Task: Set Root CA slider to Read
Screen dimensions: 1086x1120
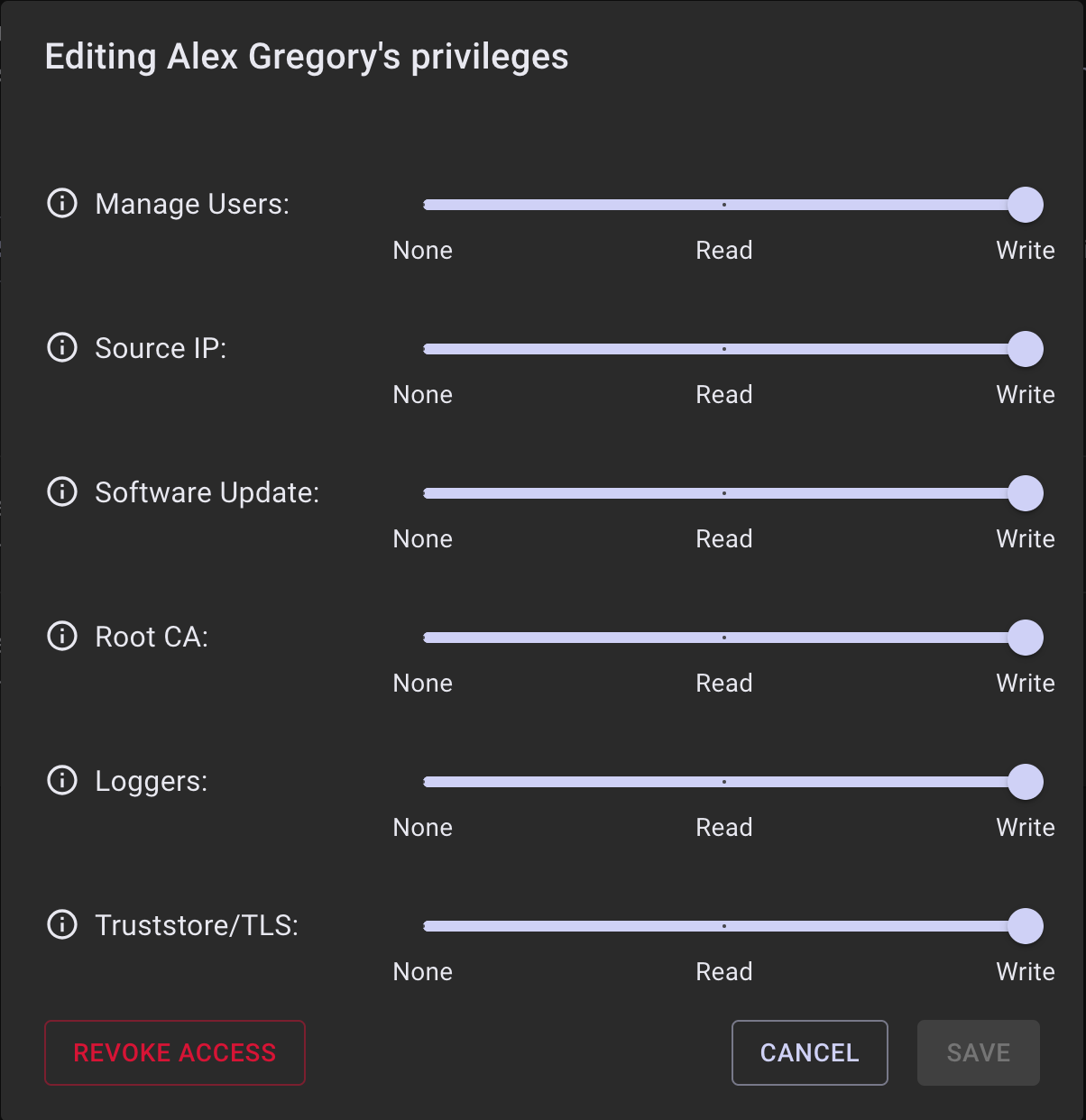Action: click(724, 638)
